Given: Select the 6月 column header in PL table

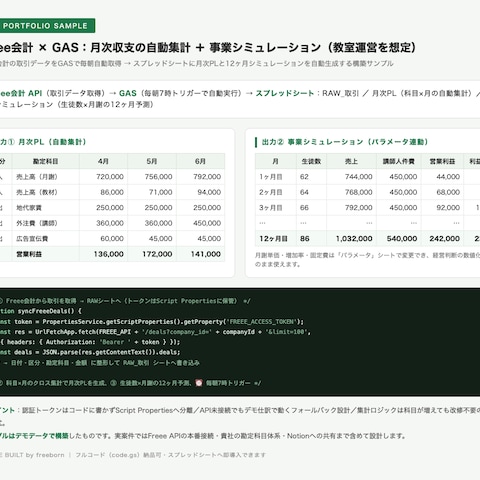Looking at the screenshot, I should tap(200, 161).
